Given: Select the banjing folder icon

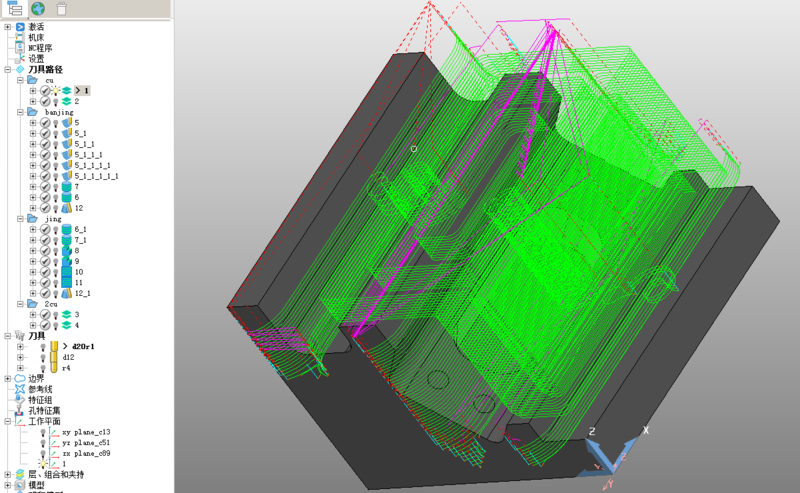Looking at the screenshot, I should (32, 112).
